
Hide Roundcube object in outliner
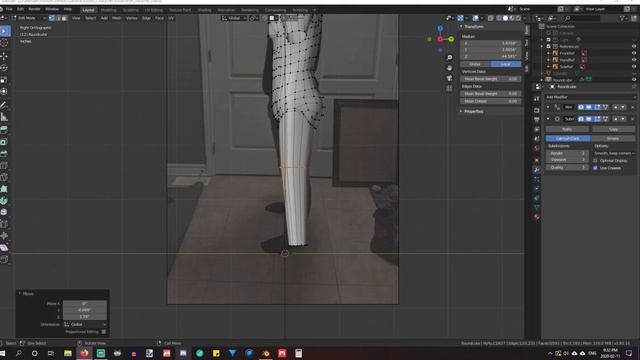coord(634,80)
